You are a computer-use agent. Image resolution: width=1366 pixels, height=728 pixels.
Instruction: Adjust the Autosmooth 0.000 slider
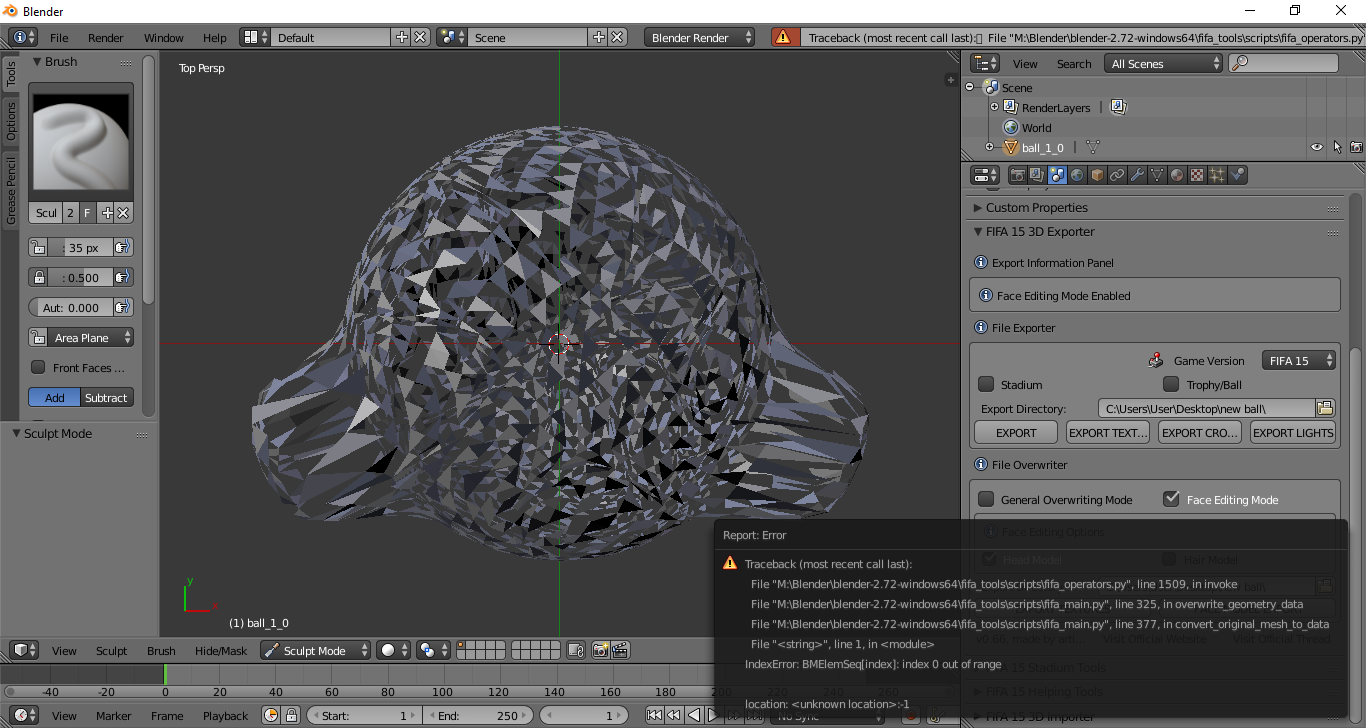click(70, 307)
